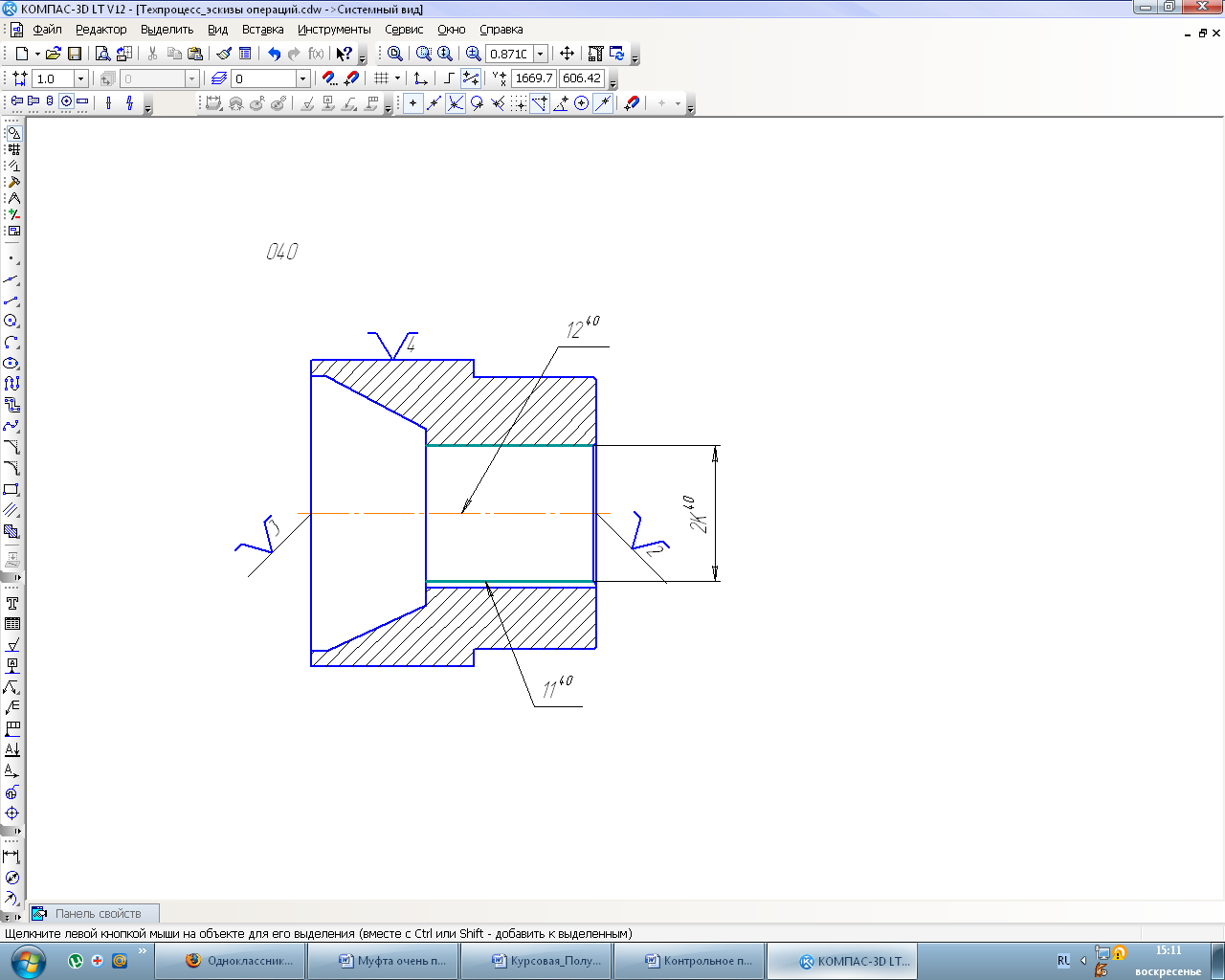Open a file with the folder icon
The height and width of the screenshot is (980, 1225).
point(54,54)
